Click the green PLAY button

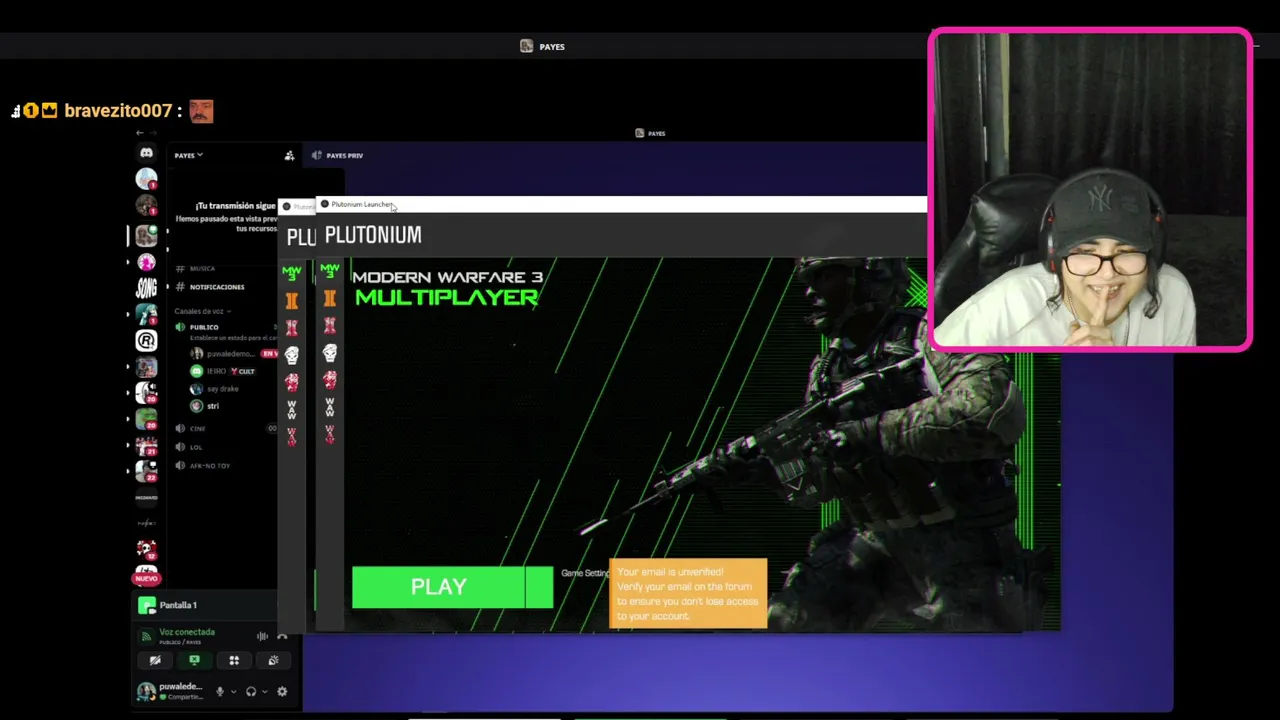pyautogui.click(x=439, y=587)
